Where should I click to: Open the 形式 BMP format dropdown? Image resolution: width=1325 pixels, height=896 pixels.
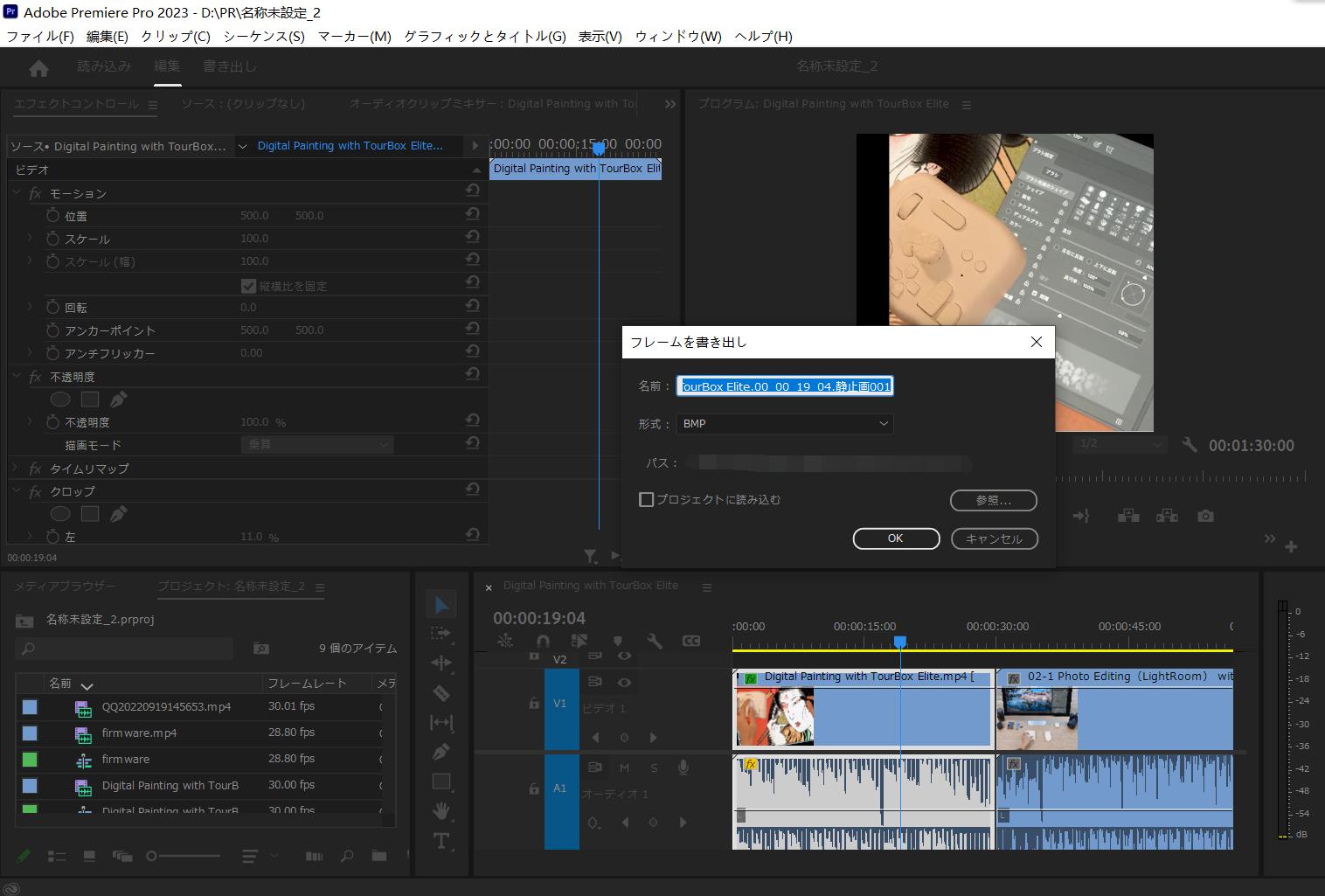785,423
